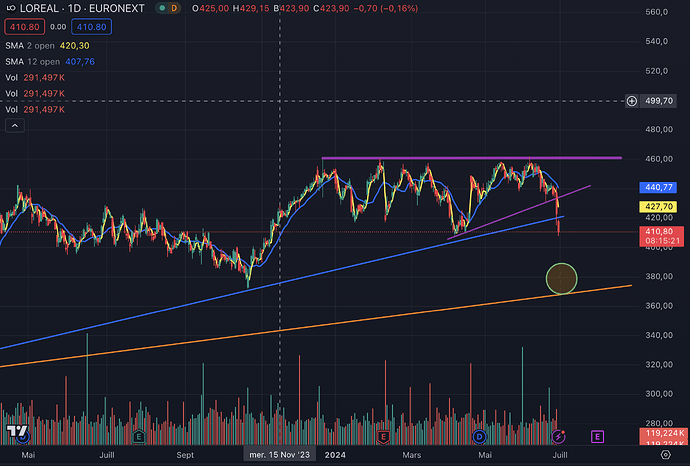Click the blue 410.80 buy button

[92, 27]
